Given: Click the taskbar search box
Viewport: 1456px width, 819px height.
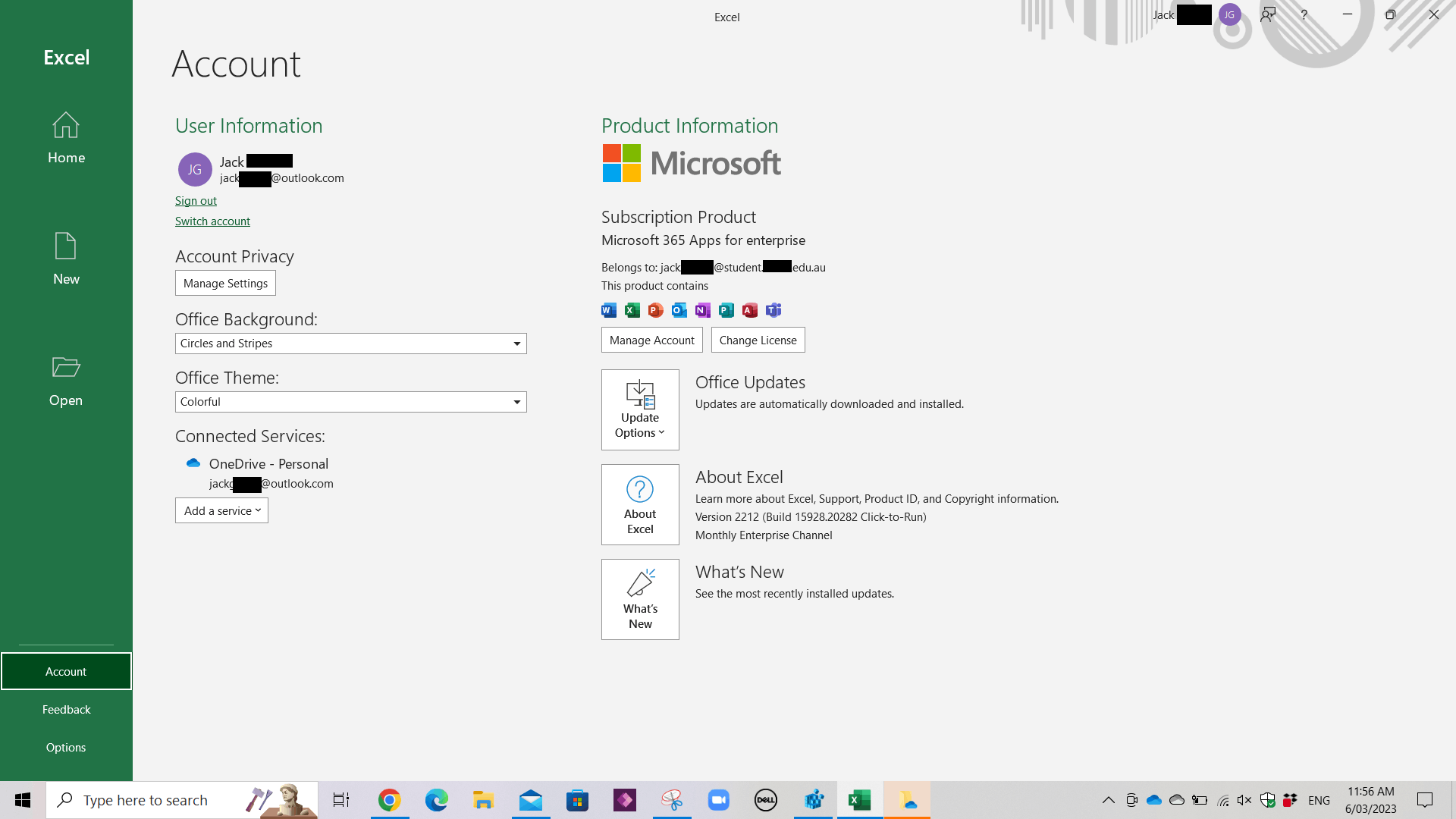Looking at the screenshot, I should click(x=182, y=800).
